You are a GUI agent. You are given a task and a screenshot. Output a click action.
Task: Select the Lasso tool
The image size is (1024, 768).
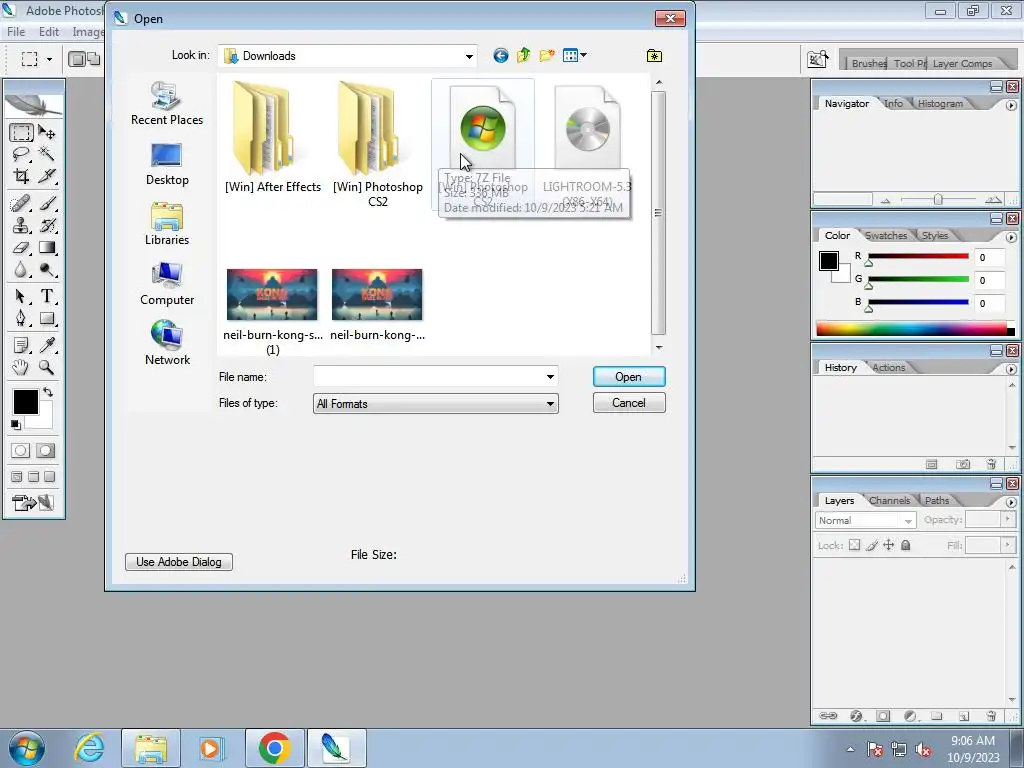point(21,155)
